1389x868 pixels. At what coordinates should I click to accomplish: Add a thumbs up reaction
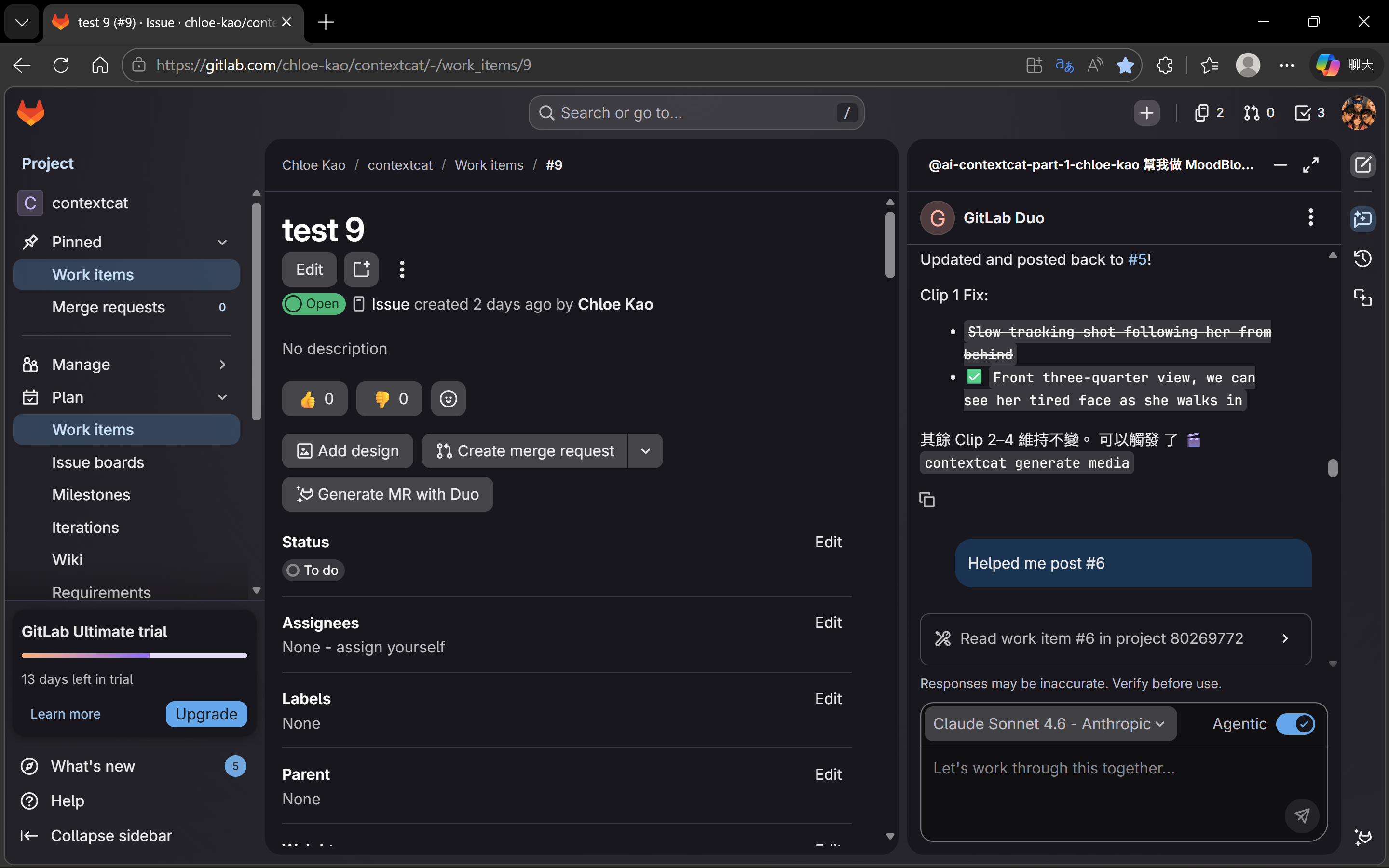(x=314, y=399)
